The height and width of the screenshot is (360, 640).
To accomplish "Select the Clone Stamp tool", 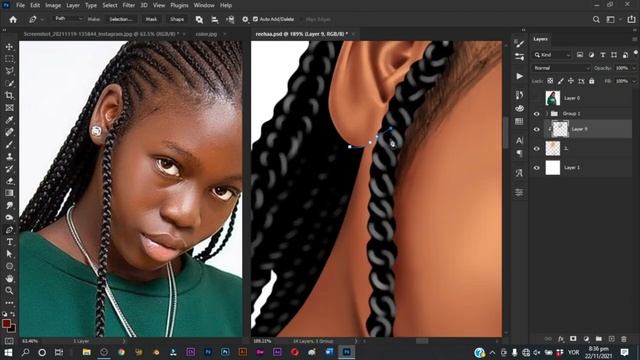I will tap(9, 156).
